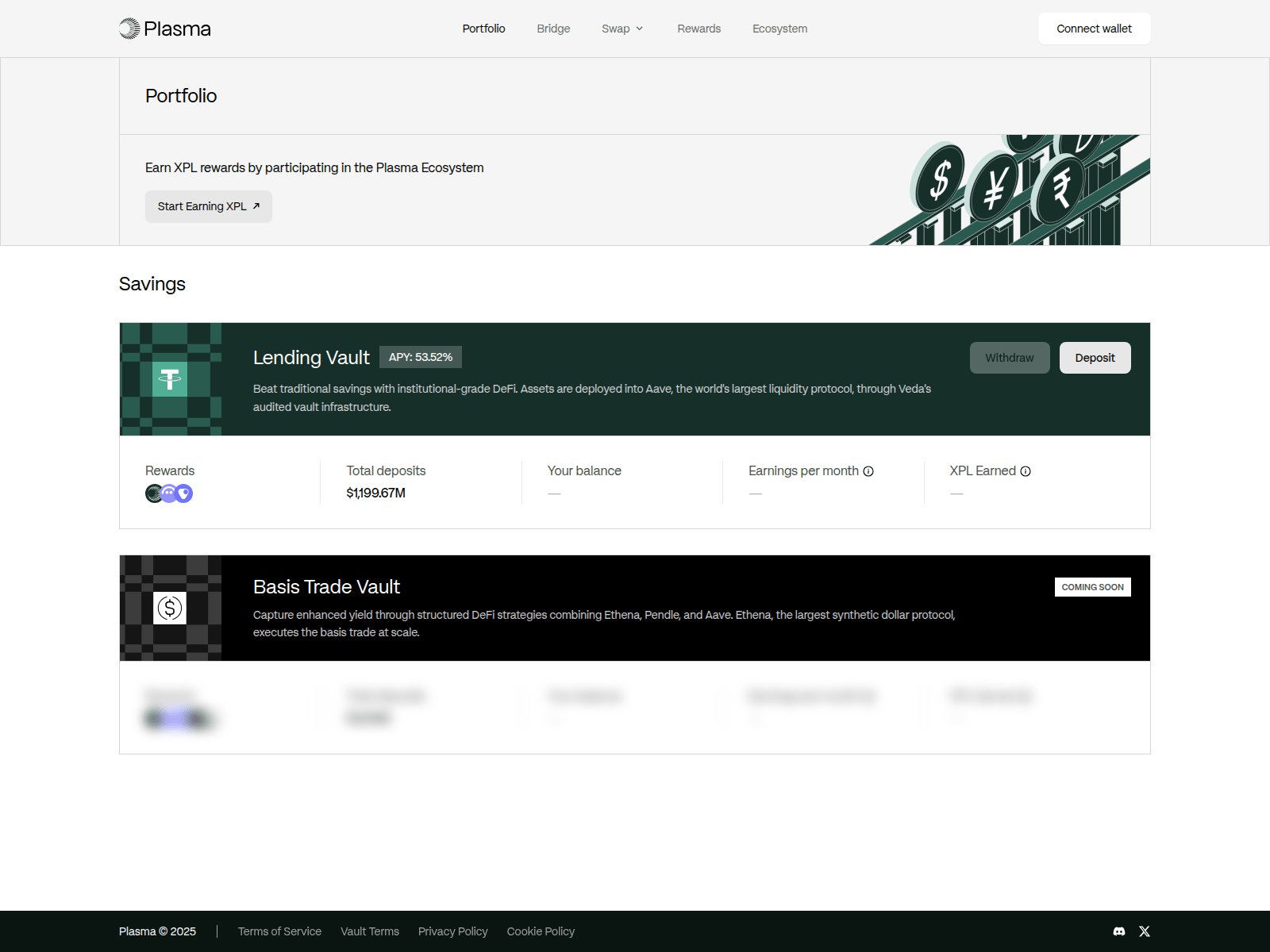This screenshot has width=1270, height=952.
Task: Open the Vault Terms footer link
Action: [x=370, y=931]
